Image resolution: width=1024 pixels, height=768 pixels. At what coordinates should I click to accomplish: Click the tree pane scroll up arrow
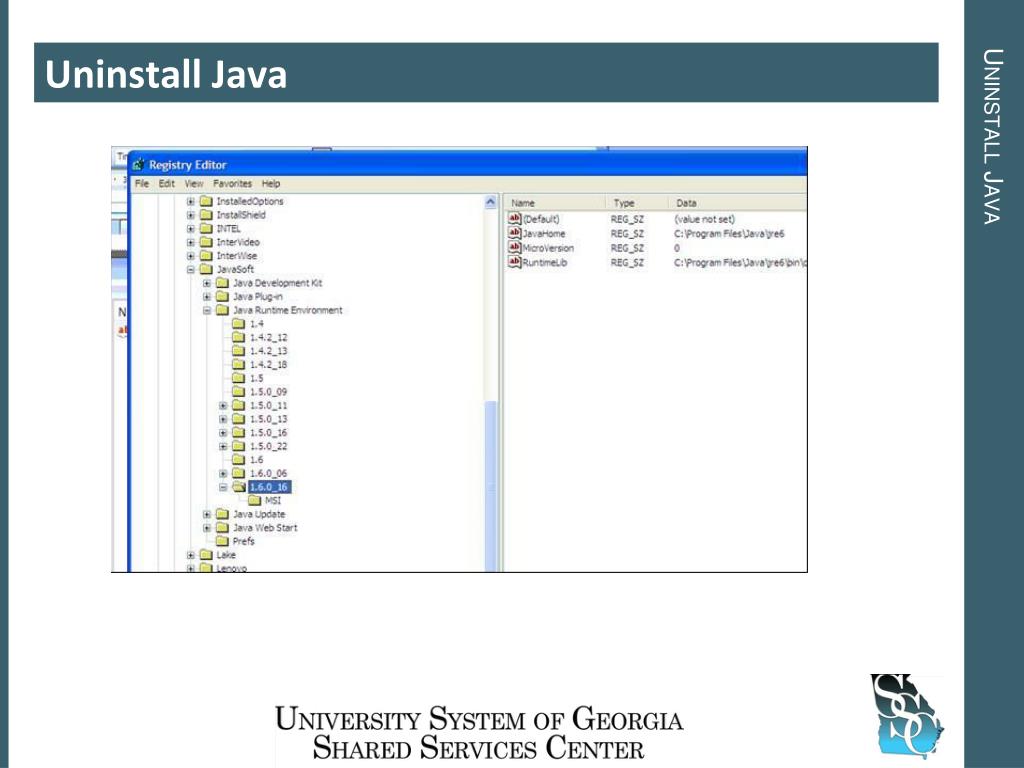491,202
